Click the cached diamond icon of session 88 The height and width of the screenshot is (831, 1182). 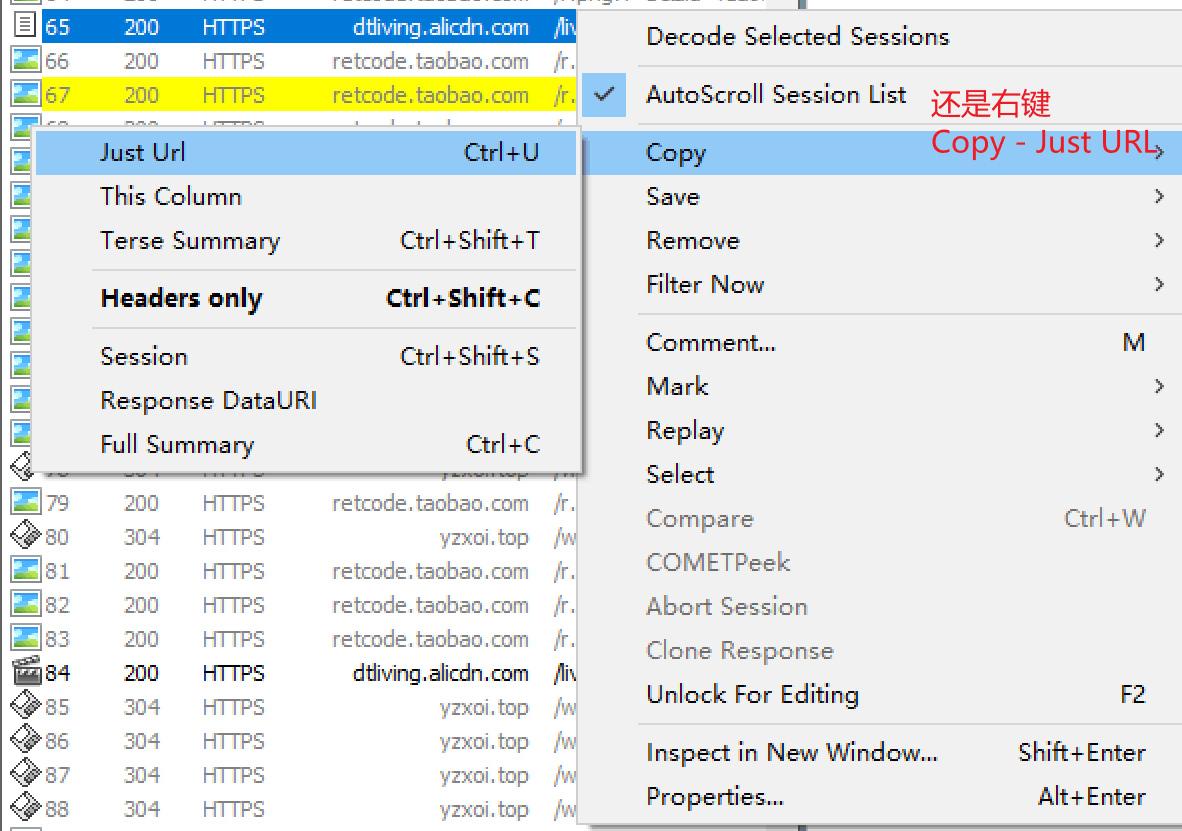coord(24,809)
